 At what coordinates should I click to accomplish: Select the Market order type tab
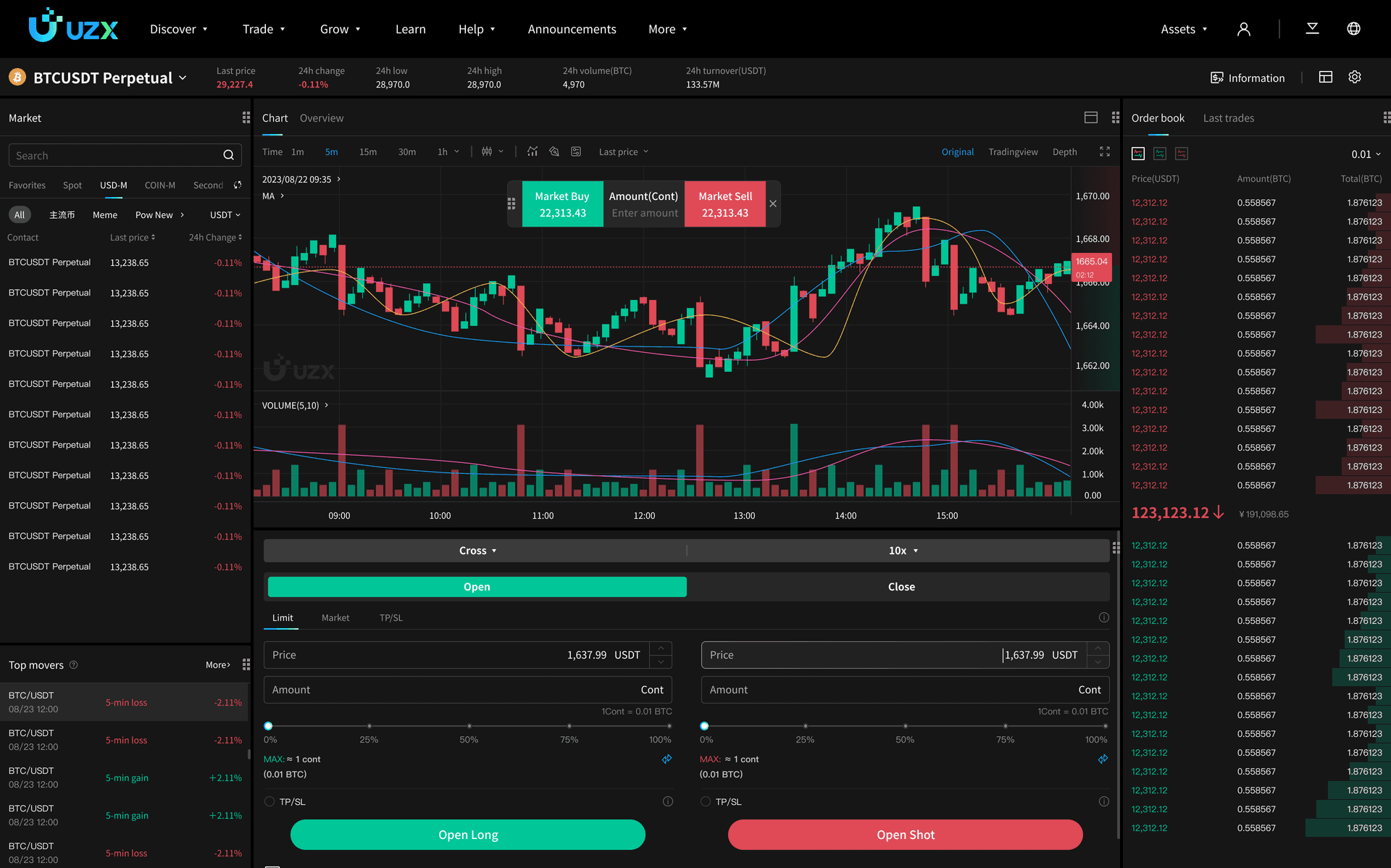[x=335, y=617]
